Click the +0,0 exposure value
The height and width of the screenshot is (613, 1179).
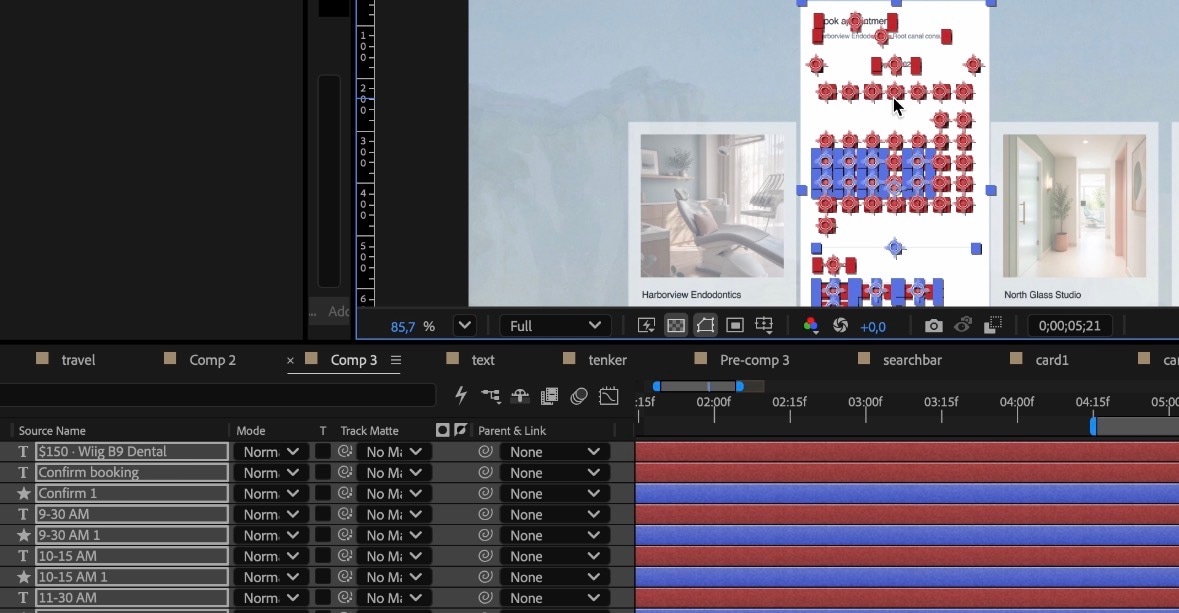(873, 326)
